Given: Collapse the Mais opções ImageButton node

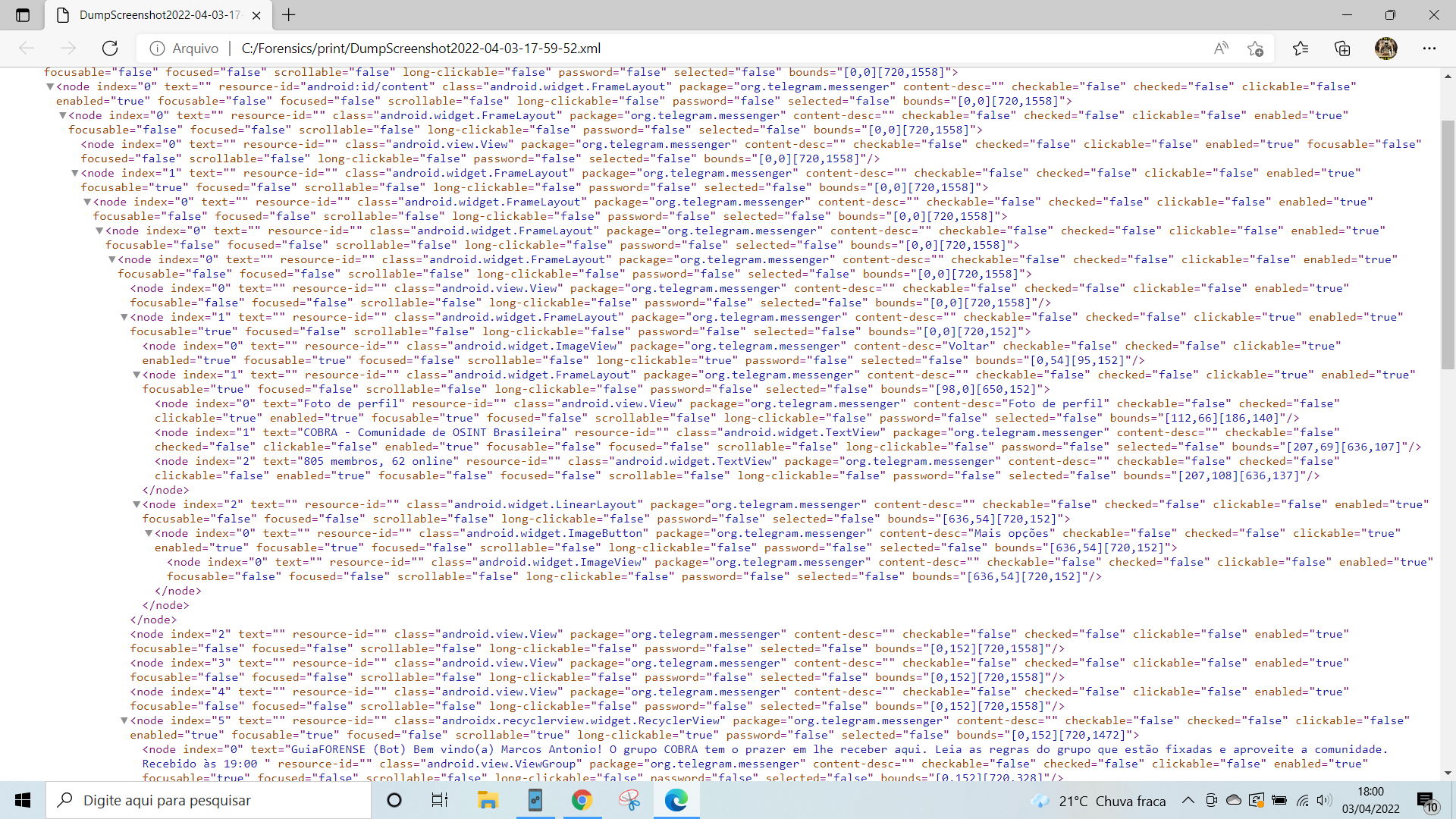Looking at the screenshot, I should click(149, 533).
